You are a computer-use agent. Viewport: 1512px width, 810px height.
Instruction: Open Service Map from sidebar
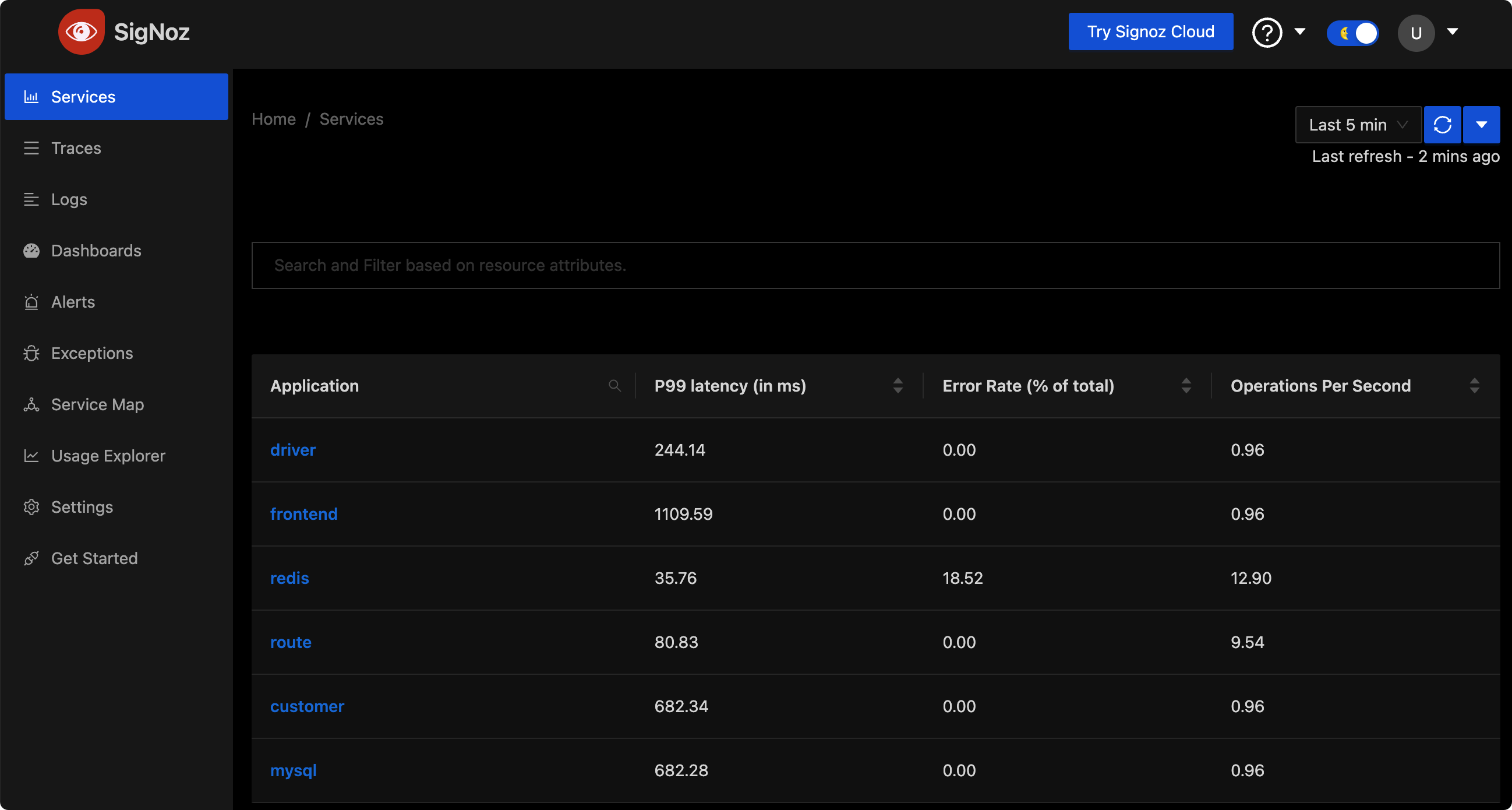[97, 404]
